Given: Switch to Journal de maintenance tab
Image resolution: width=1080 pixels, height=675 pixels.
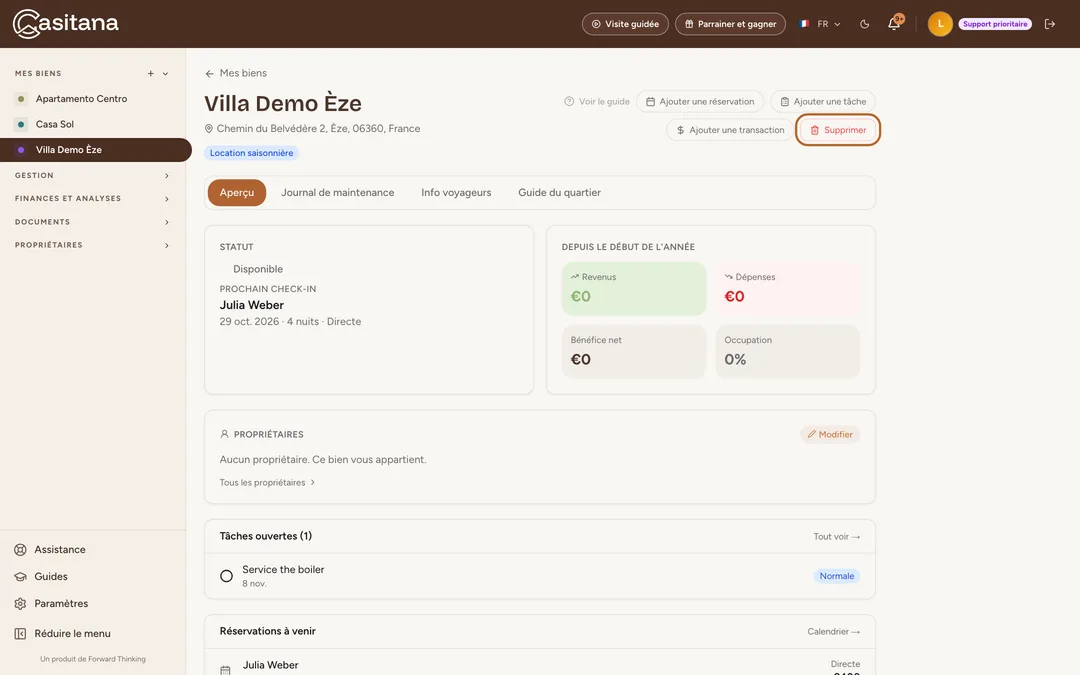Looking at the screenshot, I should coord(338,193).
